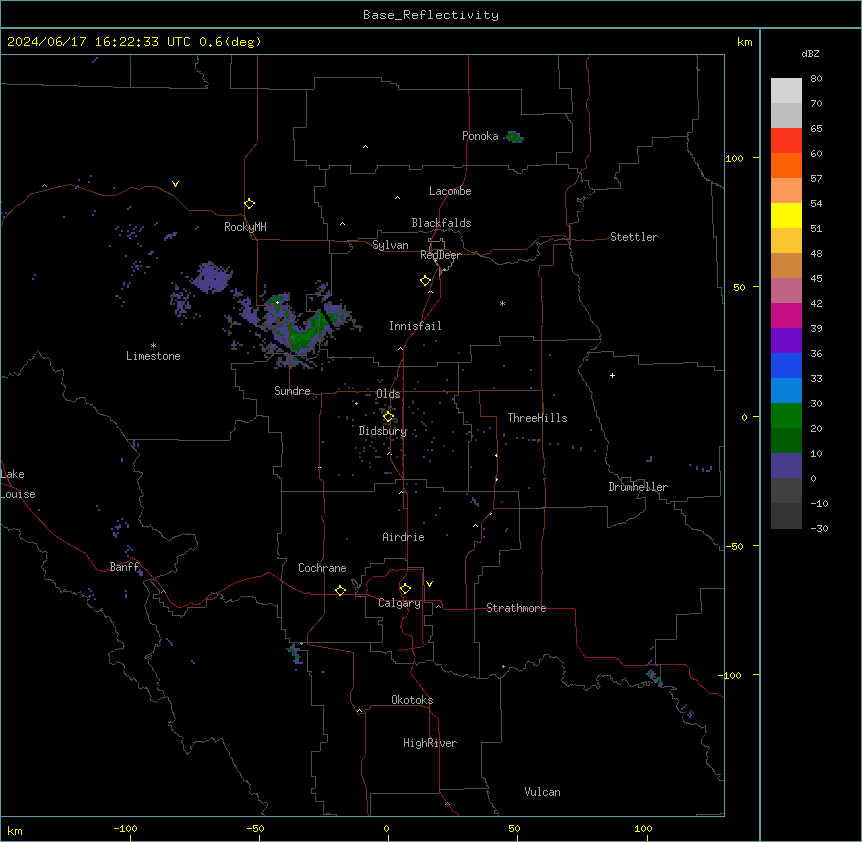Pick the yellow 51-54 dBZ legend swatch
Screen dimensions: 862x842
(786, 215)
